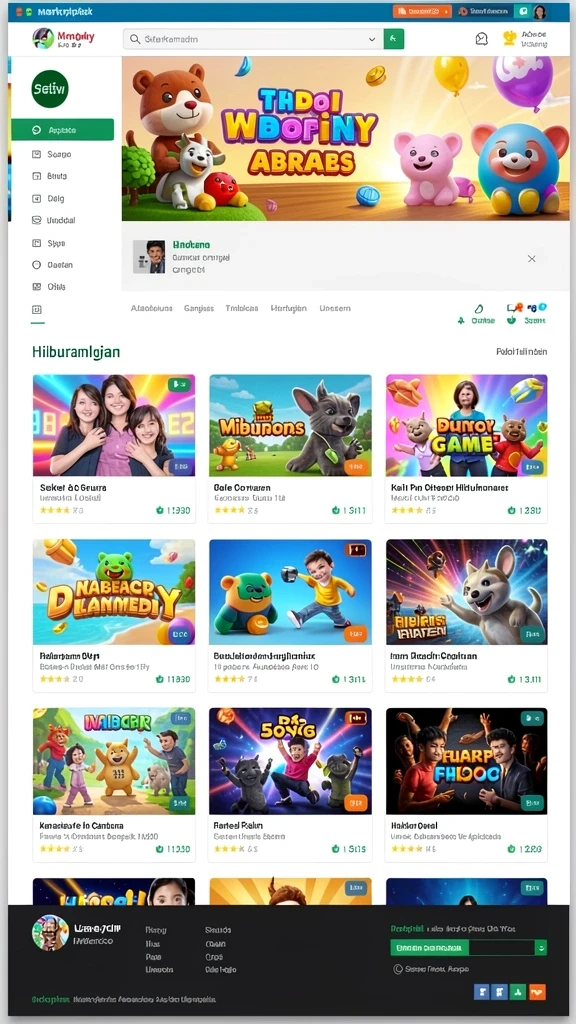576x1024 pixels.
Task: Open the dark card with two cheering men
Action: (x=466, y=761)
